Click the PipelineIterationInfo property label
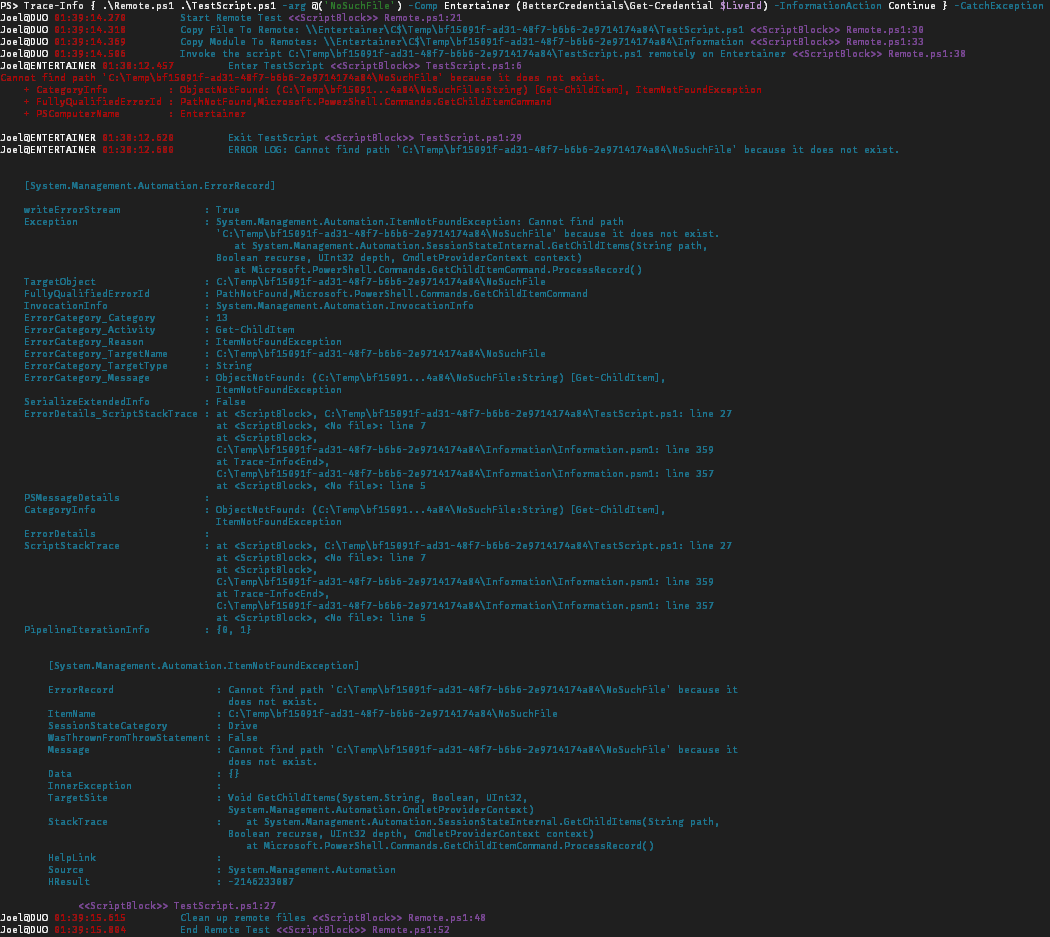Screen dimensions: 1050x937 87,630
